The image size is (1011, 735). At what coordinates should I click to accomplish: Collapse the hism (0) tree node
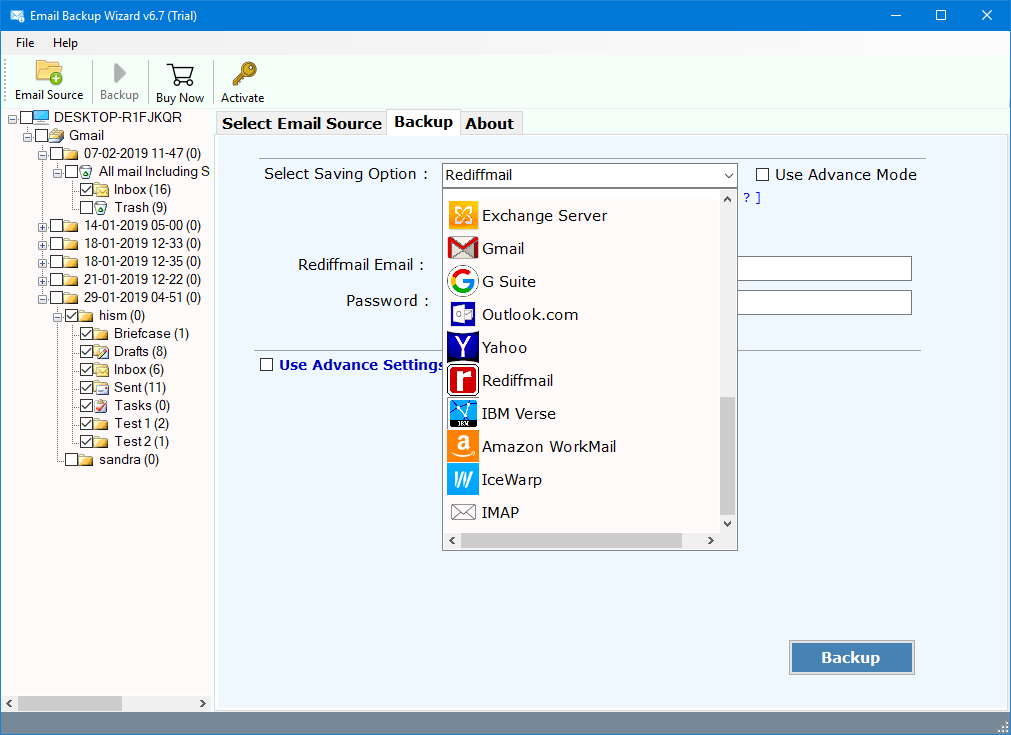[57, 317]
